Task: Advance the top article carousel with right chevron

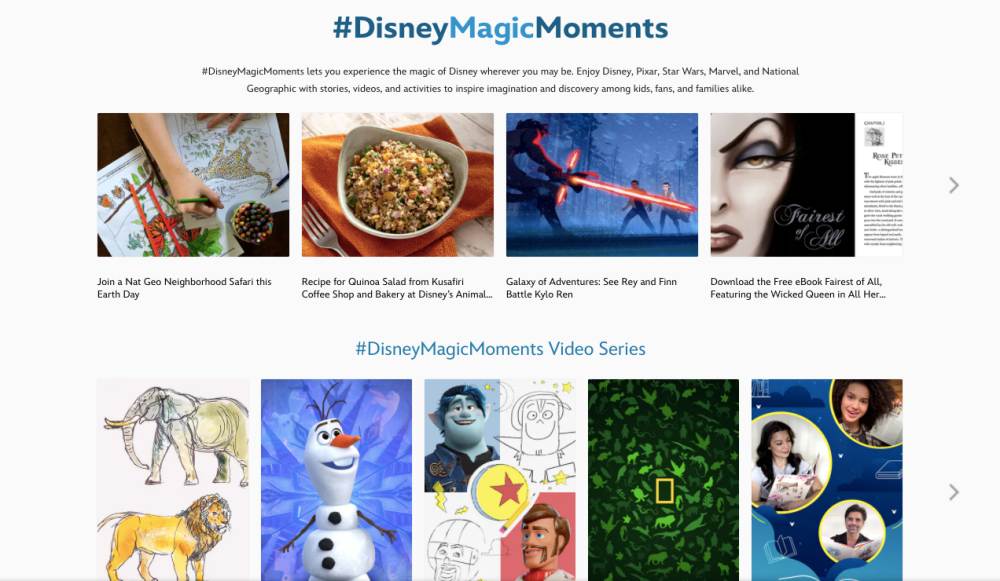Action: [953, 185]
